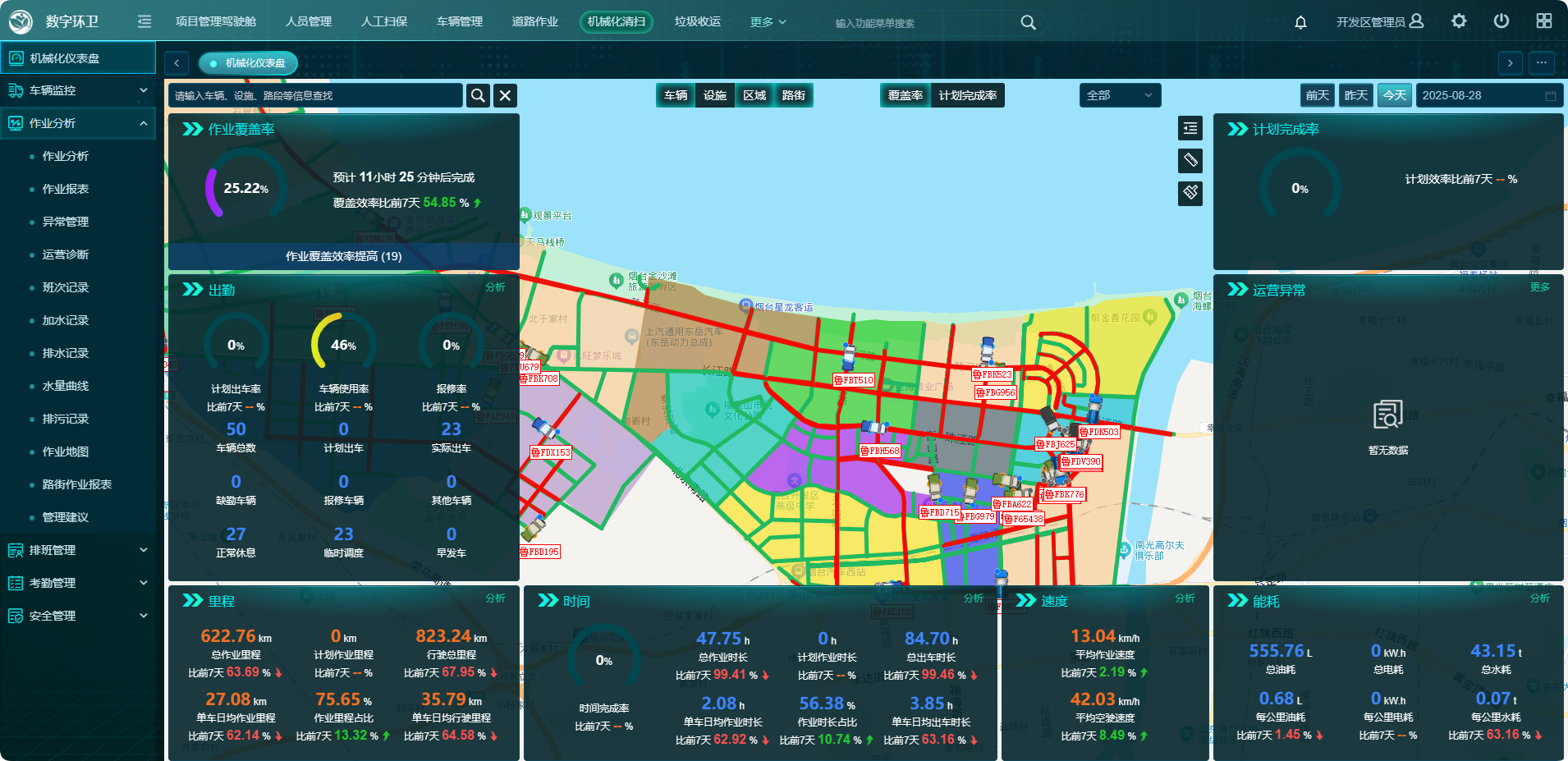Click the four-square grid icon in top bar

1544,21
